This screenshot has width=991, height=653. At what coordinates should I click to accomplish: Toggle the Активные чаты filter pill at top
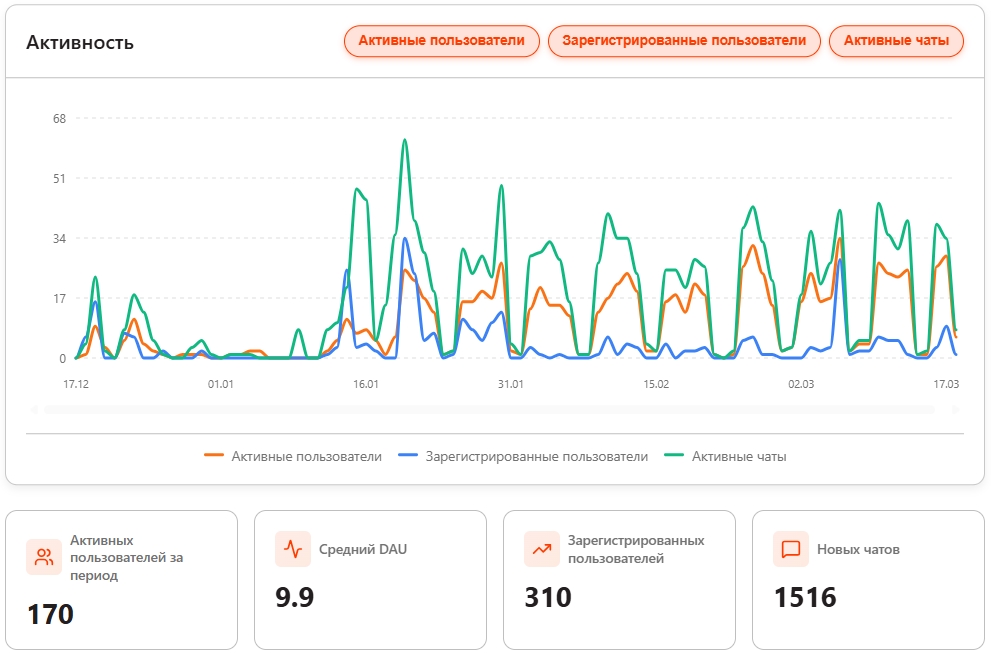(x=896, y=41)
